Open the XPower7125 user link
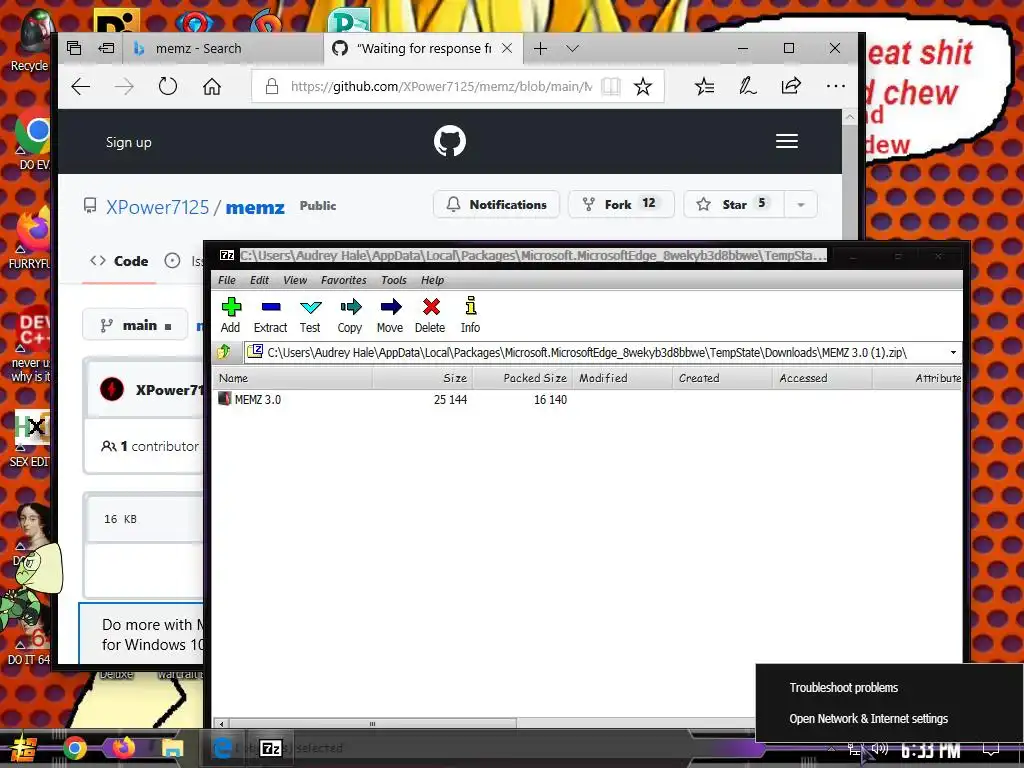Image resolution: width=1024 pixels, height=768 pixels. 157,207
